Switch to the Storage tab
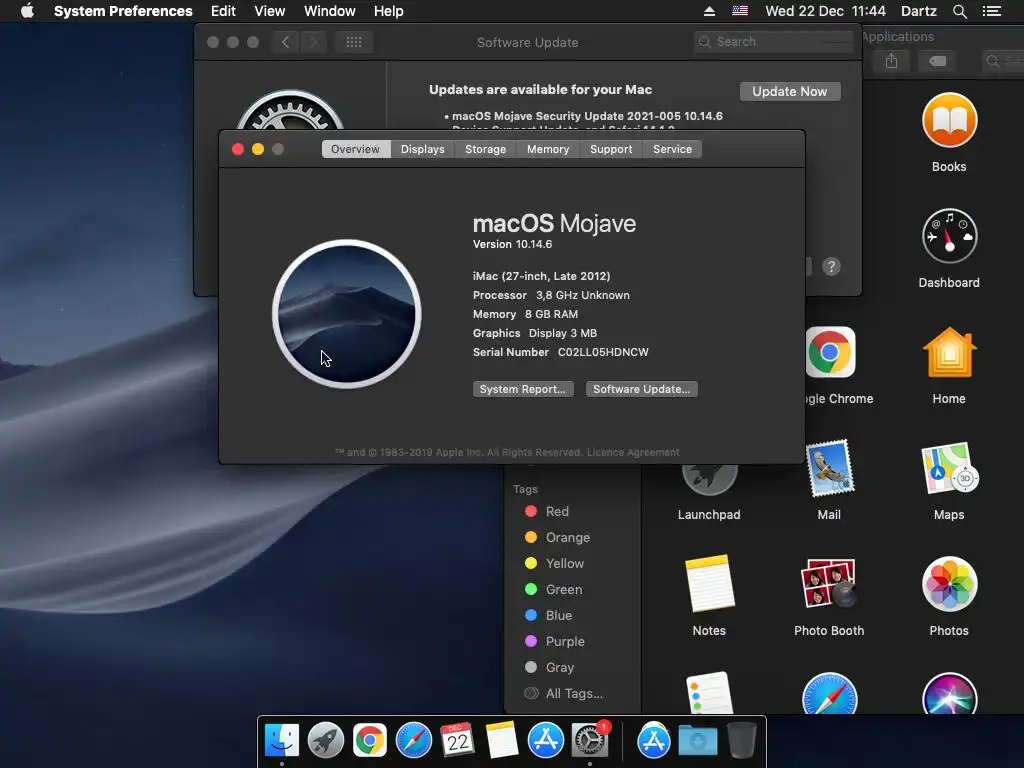Image resolution: width=1024 pixels, height=768 pixels. point(485,149)
